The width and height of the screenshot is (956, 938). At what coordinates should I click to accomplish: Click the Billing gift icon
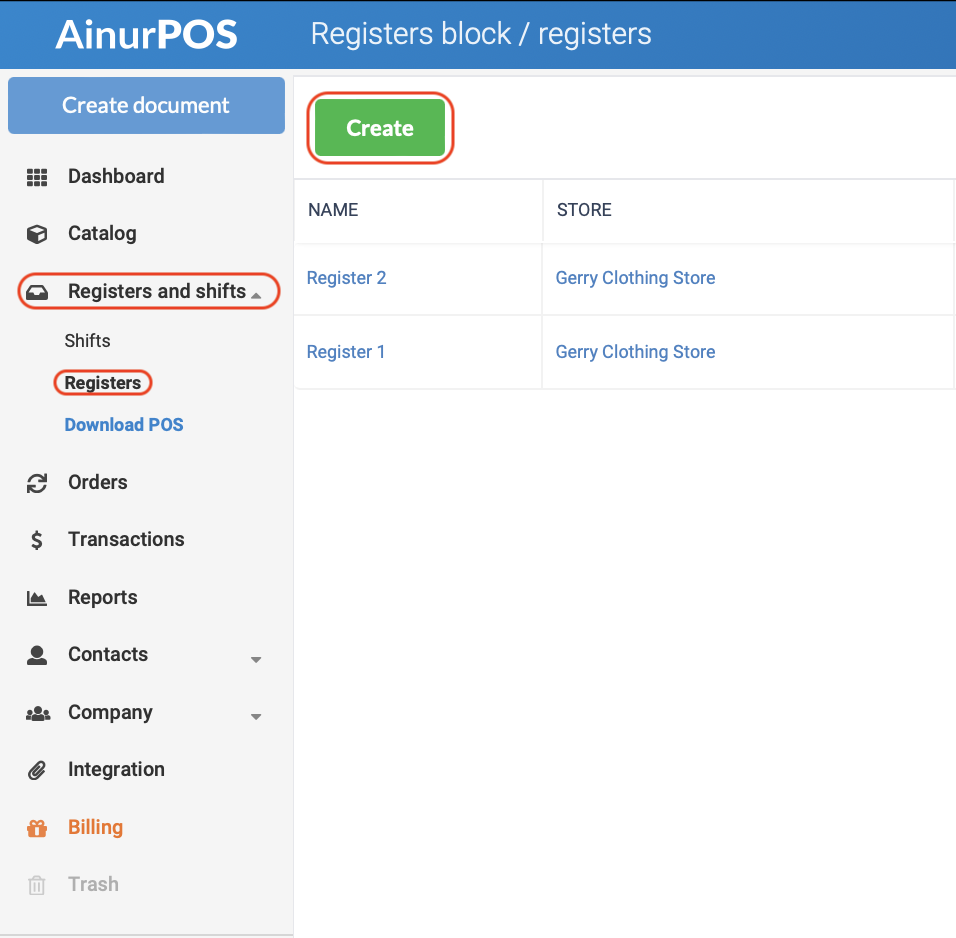coord(37,828)
